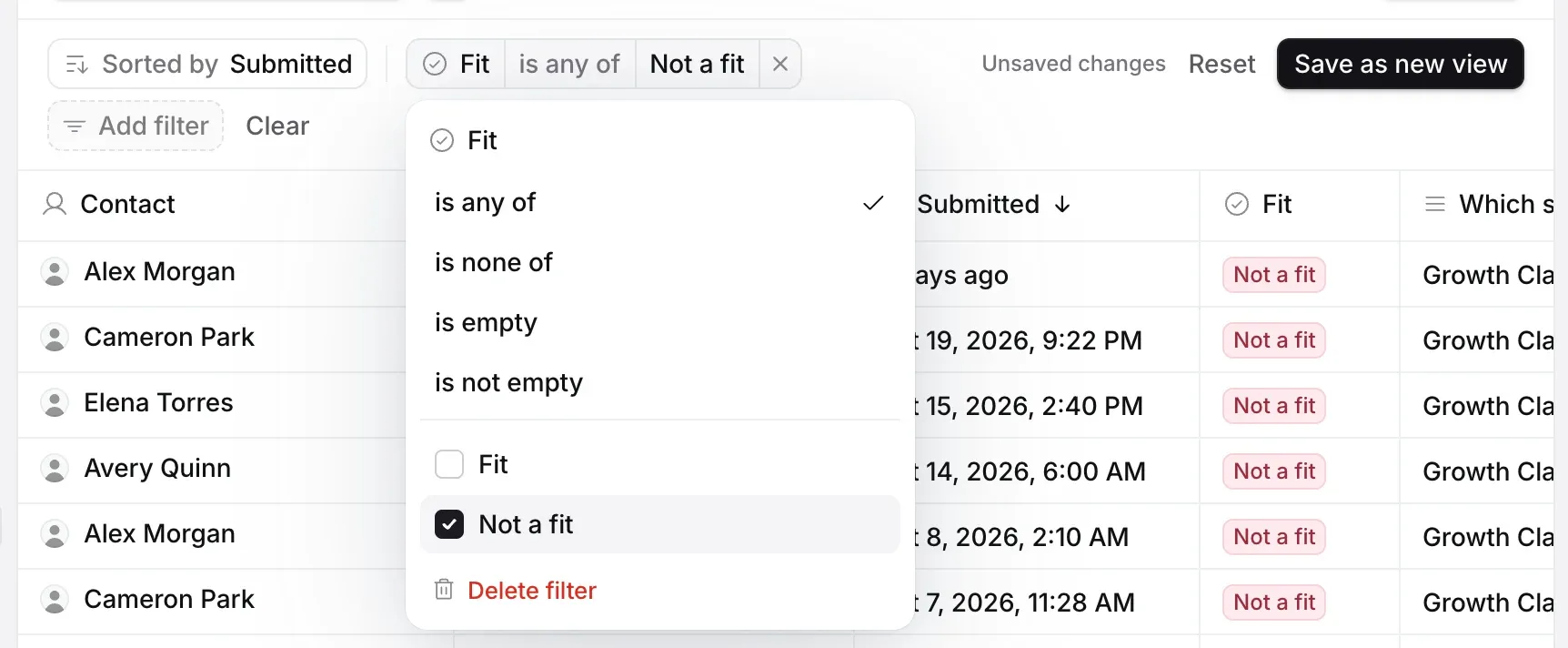
Task: Click the checkmark beside is any of
Action: [x=873, y=203]
